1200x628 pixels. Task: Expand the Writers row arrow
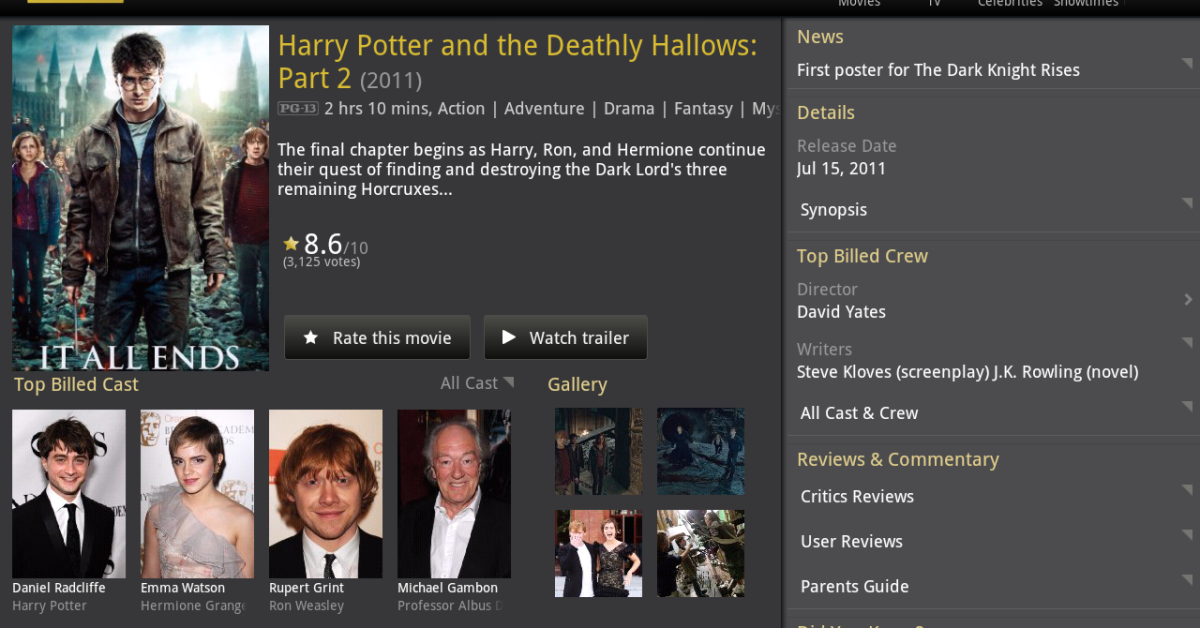coord(1187,343)
